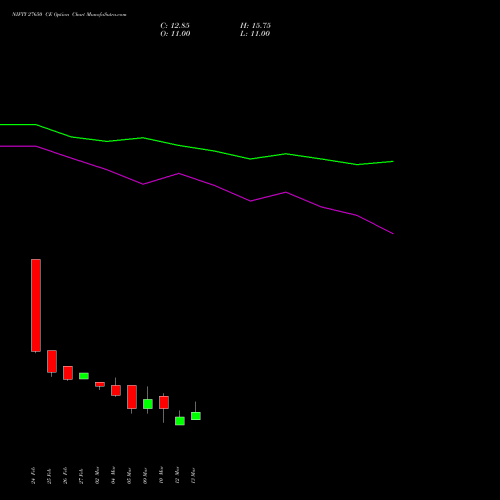Select the red candle for 26 Feb
This screenshot has height=500, width=500.
[68, 373]
